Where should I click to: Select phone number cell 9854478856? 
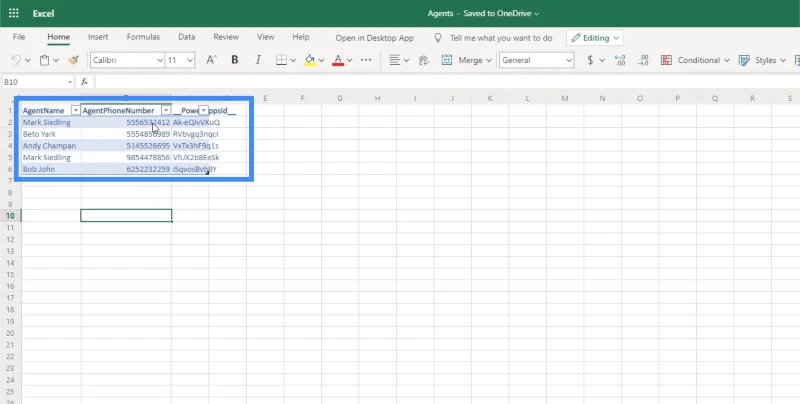[126, 158]
